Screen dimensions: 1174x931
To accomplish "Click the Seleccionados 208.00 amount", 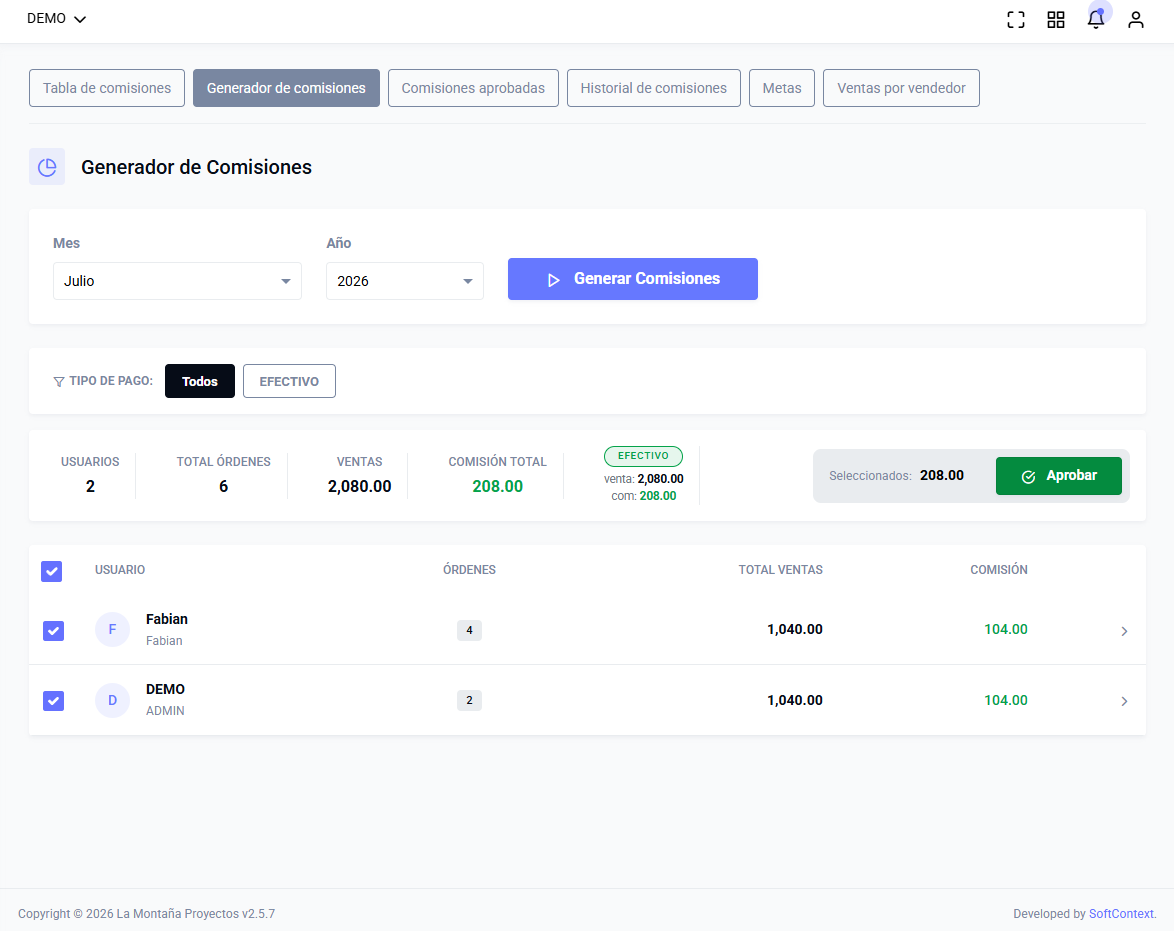I will (942, 476).
